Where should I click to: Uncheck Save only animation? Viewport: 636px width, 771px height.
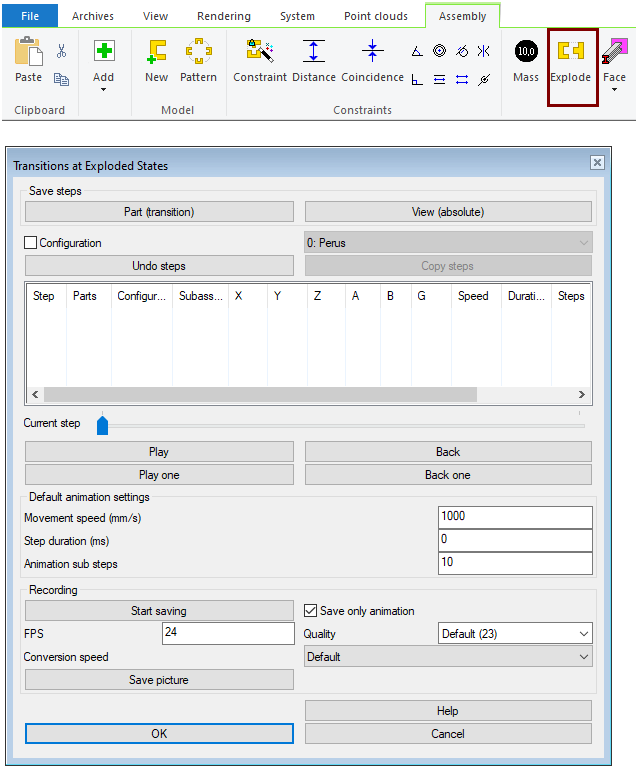coord(311,611)
